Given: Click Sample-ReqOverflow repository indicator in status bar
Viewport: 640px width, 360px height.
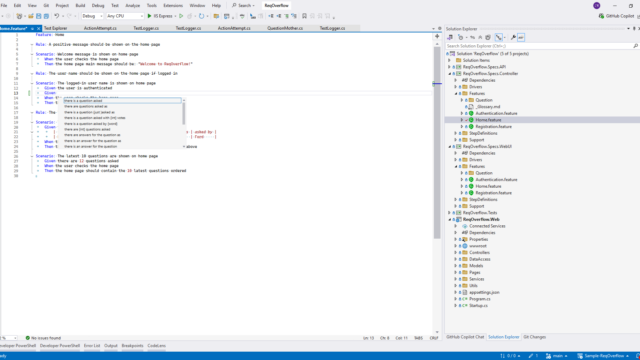Looking at the screenshot, I should tap(603, 356).
